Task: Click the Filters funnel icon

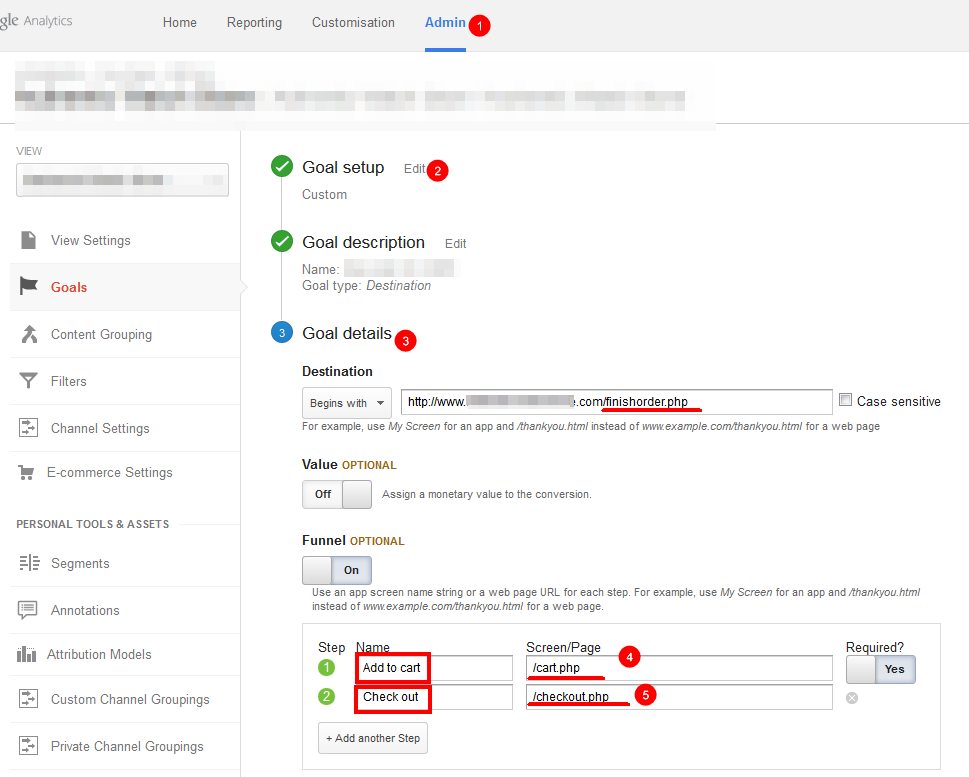Action: pyautogui.click(x=29, y=381)
